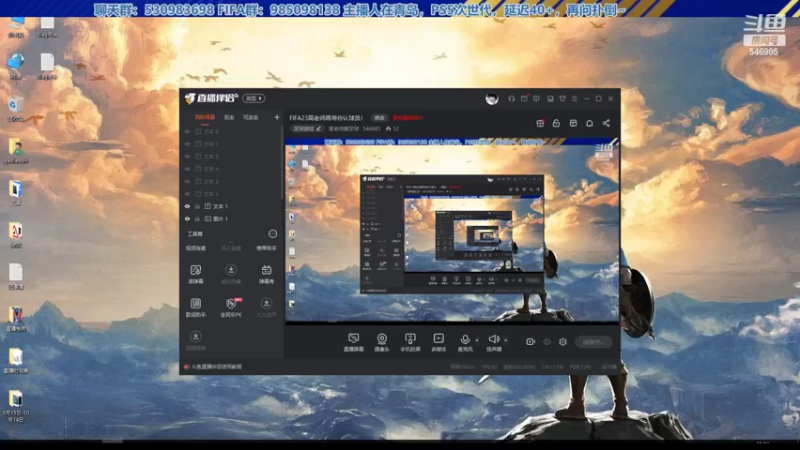
Task: Select the 文本 1 source row
Action: pos(232,206)
